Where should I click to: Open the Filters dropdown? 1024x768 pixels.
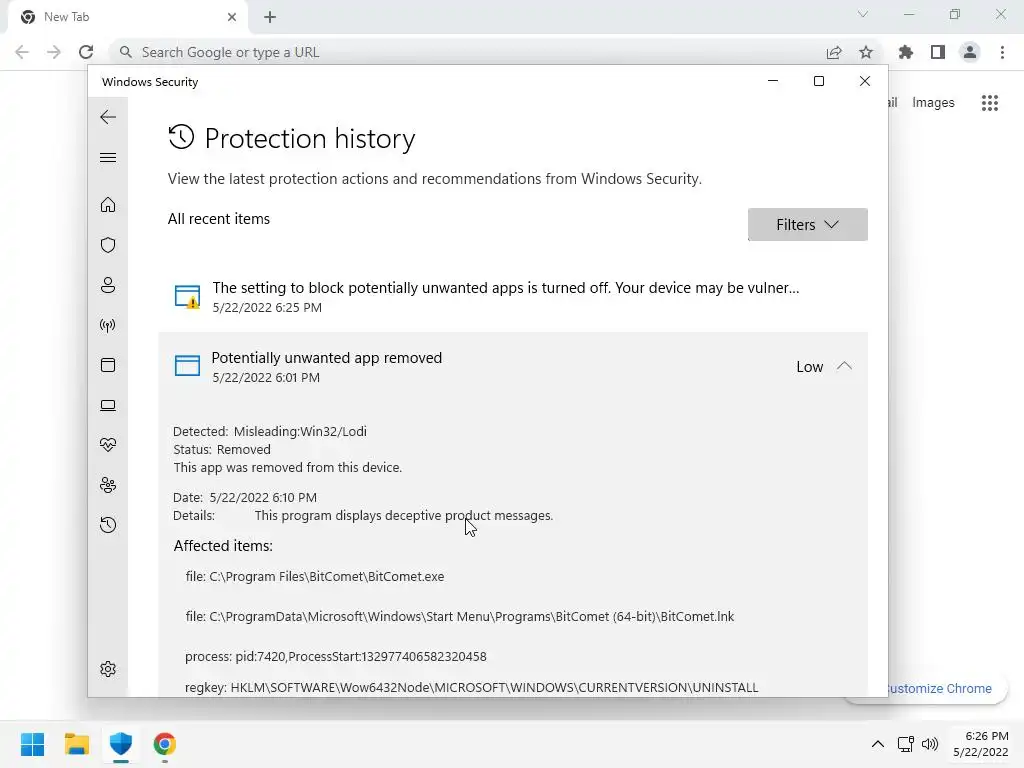point(807,225)
